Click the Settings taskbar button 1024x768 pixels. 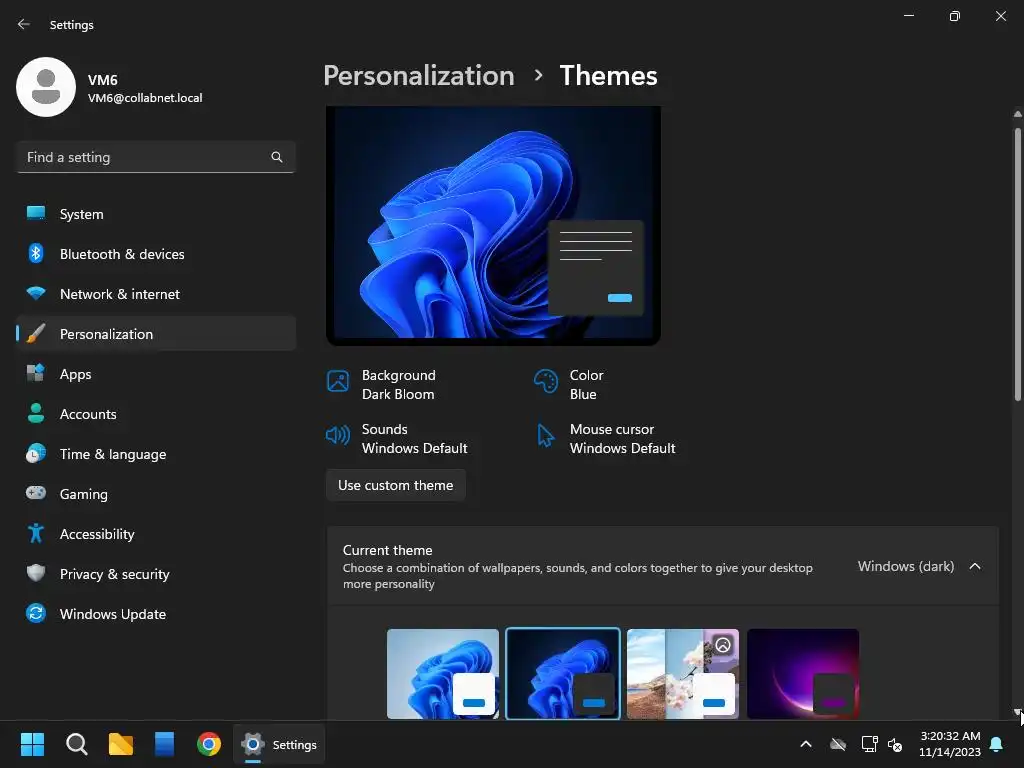click(x=279, y=744)
